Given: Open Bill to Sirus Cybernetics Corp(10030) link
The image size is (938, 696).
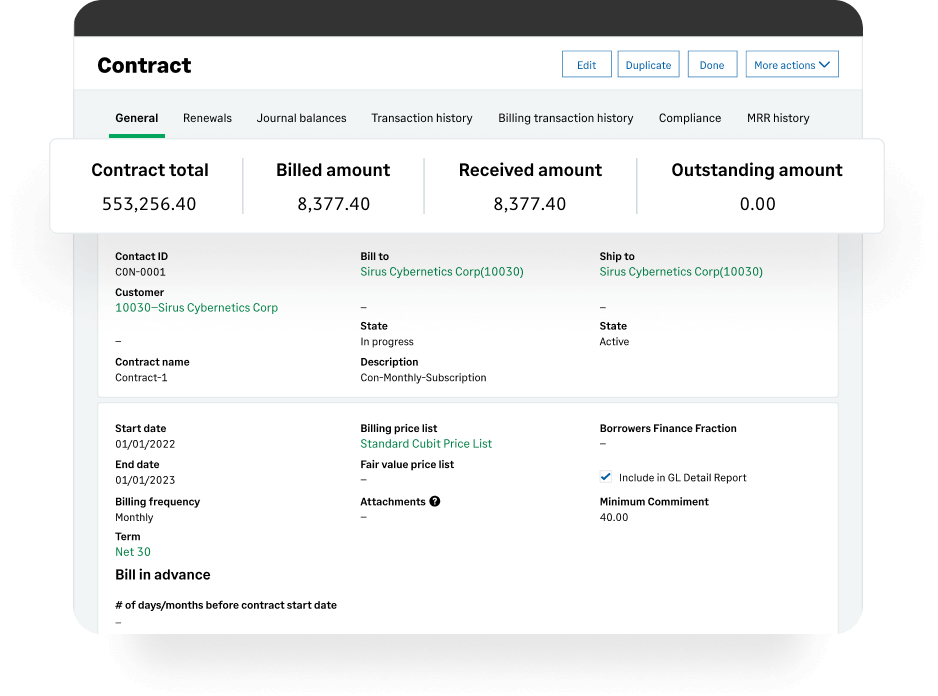Looking at the screenshot, I should 442,272.
